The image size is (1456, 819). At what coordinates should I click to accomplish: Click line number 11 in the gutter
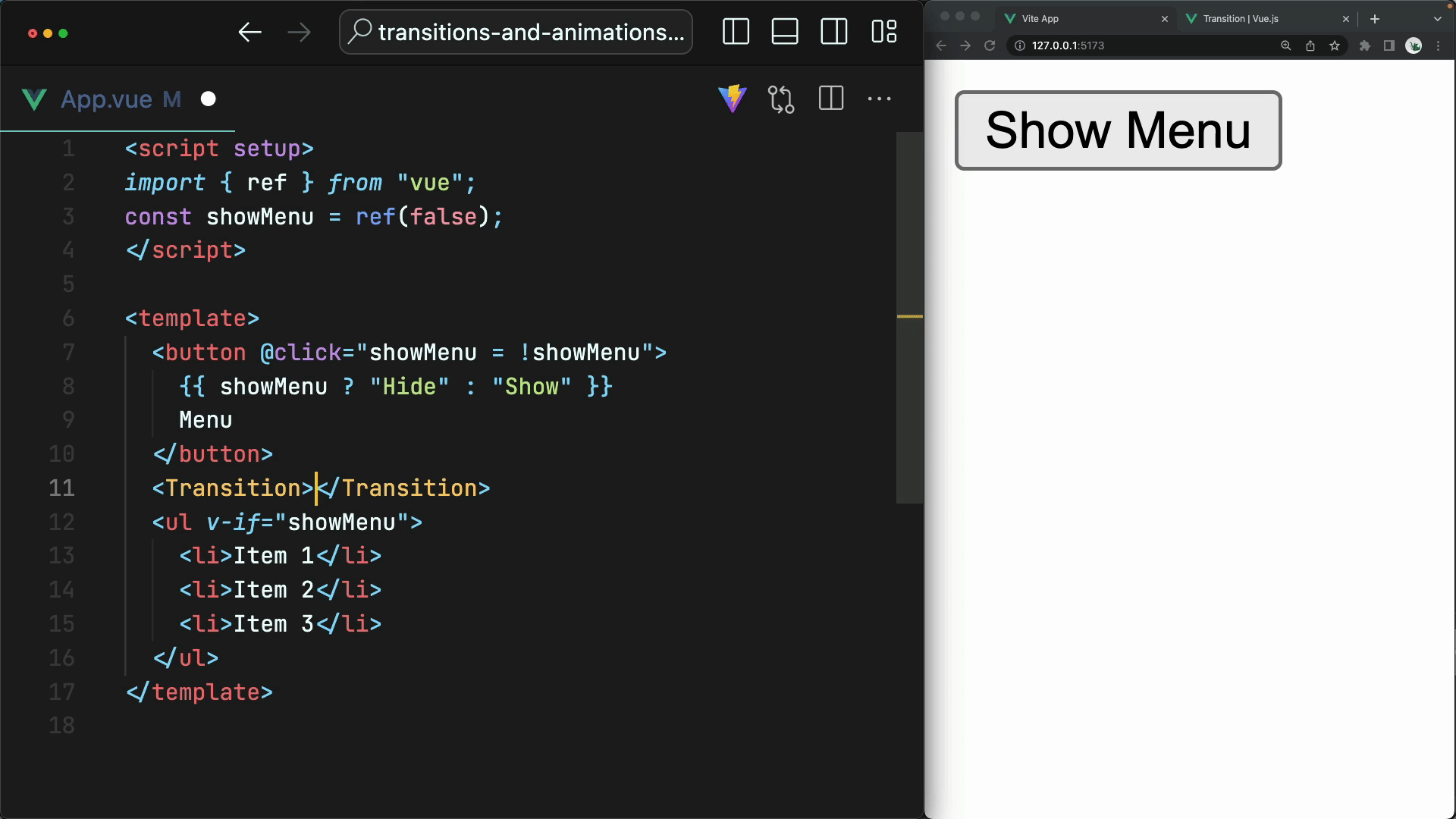click(62, 488)
